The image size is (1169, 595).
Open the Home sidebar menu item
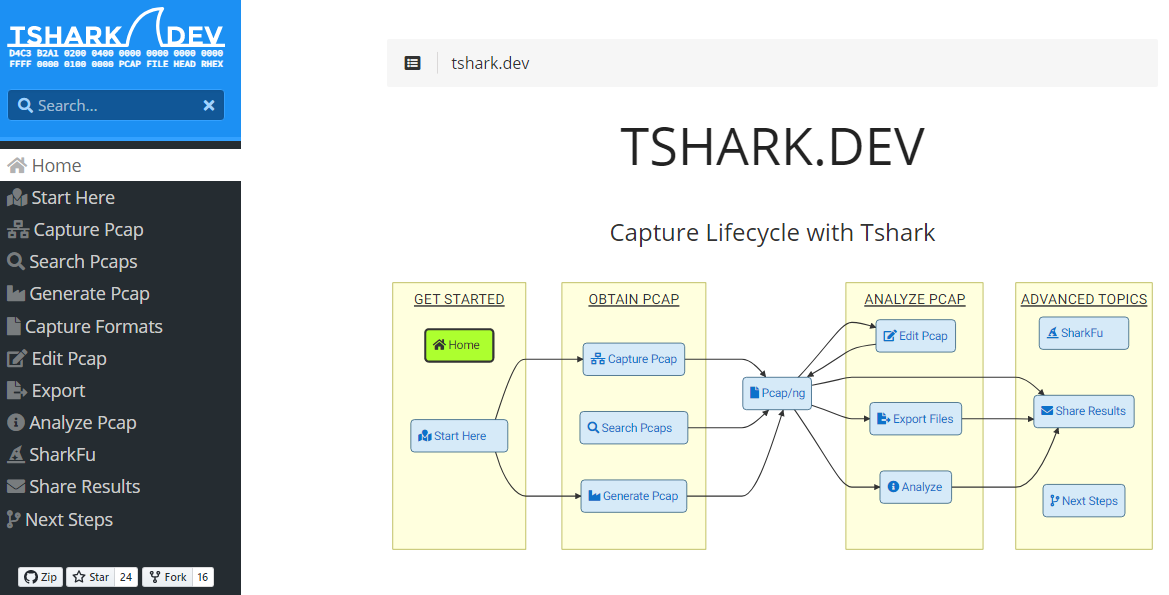(120, 166)
